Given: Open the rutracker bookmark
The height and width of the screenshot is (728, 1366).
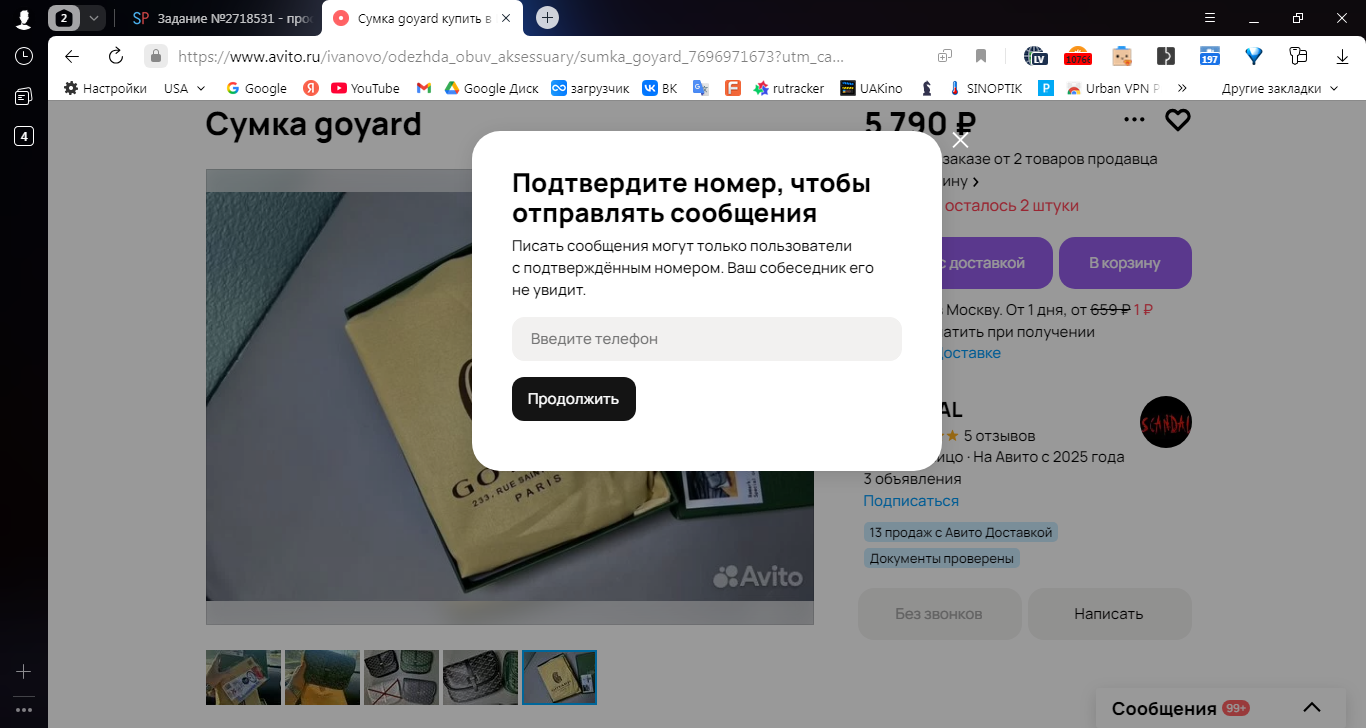Looking at the screenshot, I should coord(789,88).
